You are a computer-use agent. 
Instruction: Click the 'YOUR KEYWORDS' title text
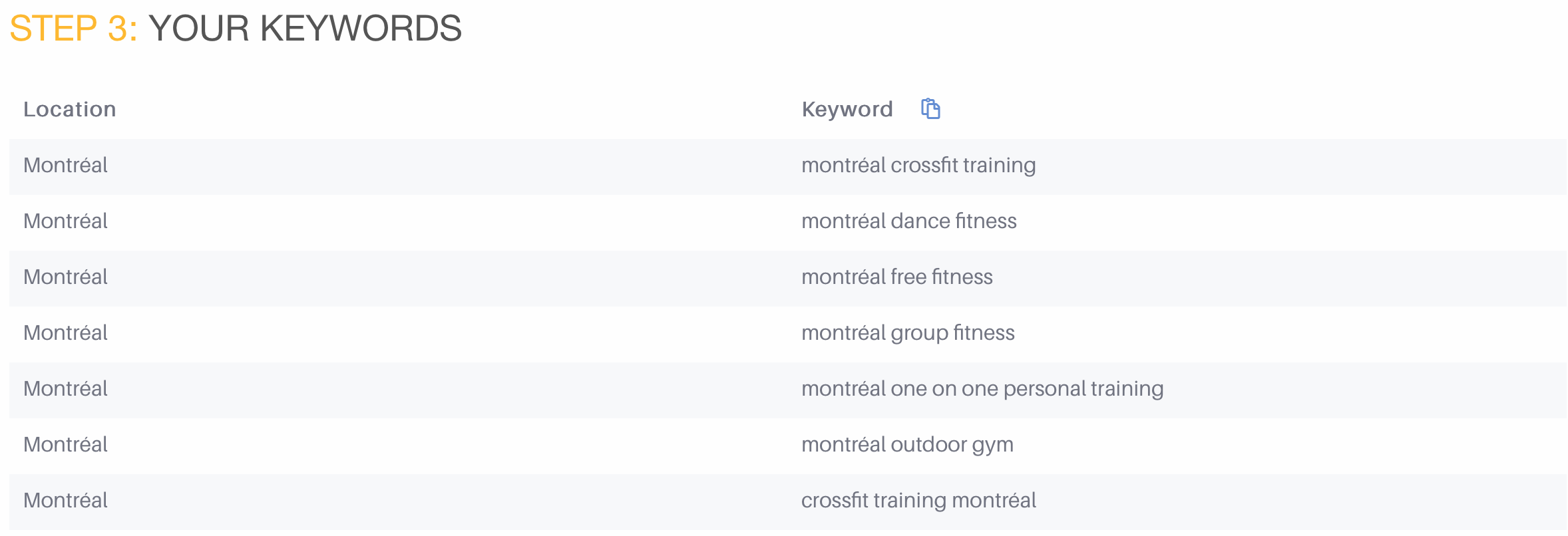305,29
